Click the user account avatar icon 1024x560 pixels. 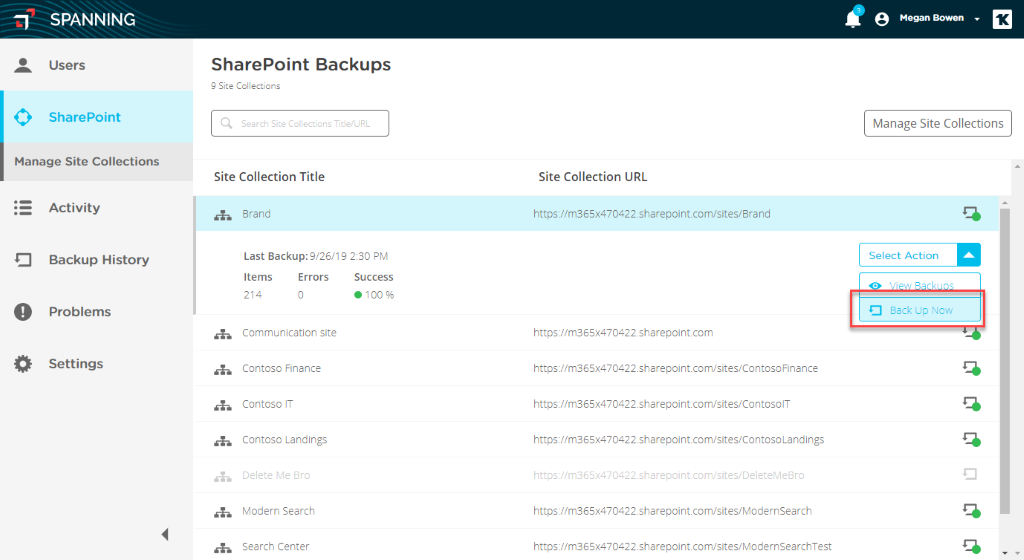pyautogui.click(x=882, y=19)
